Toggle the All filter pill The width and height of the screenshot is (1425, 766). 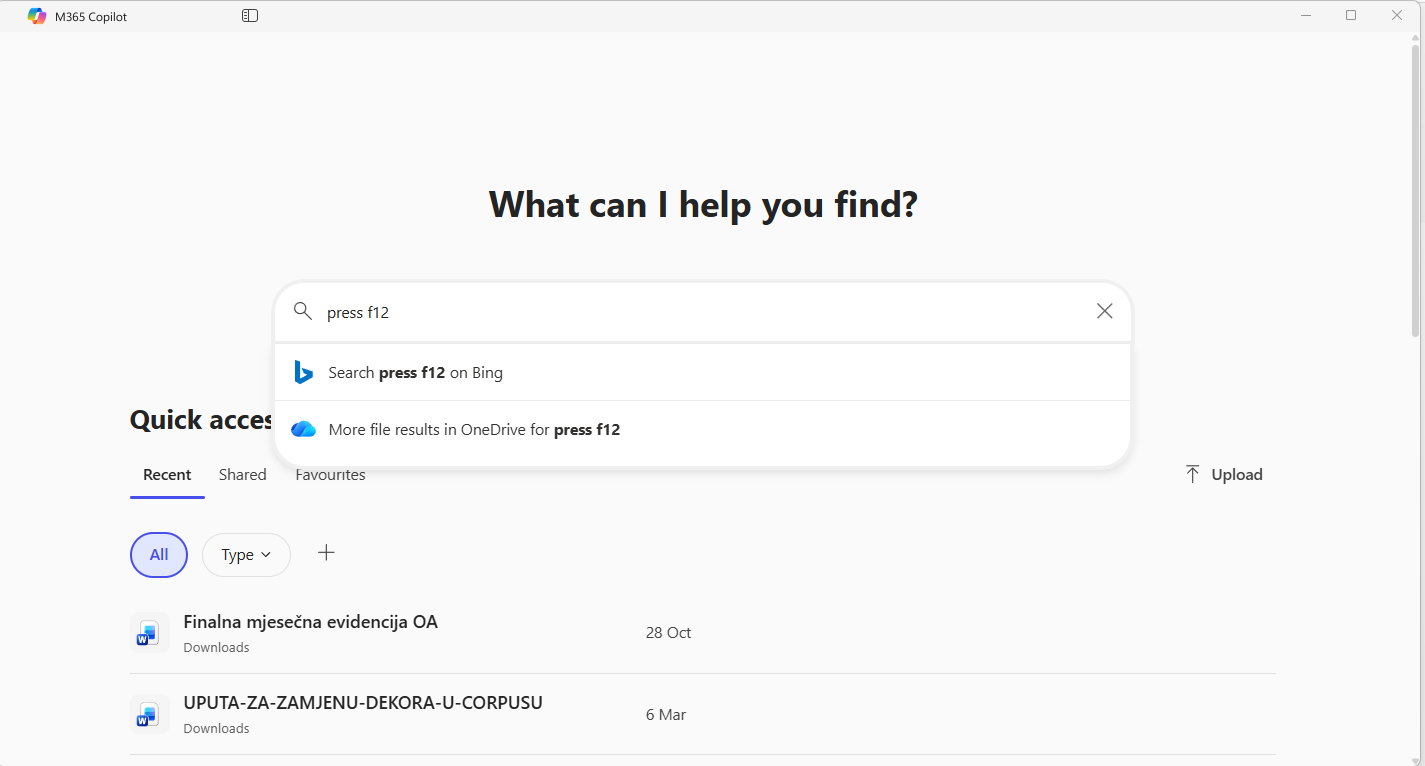pyautogui.click(x=159, y=555)
